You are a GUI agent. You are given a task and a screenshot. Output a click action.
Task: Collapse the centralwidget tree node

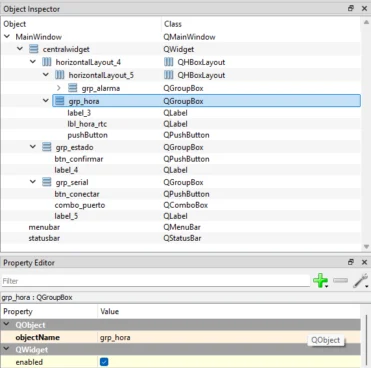coord(20,49)
